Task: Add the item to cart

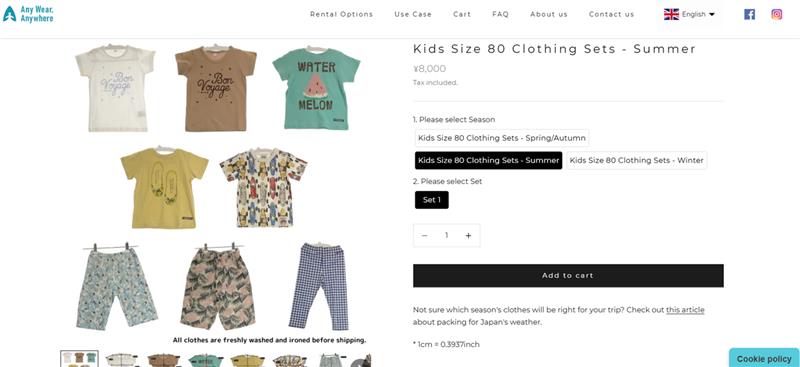Action: [x=568, y=276]
